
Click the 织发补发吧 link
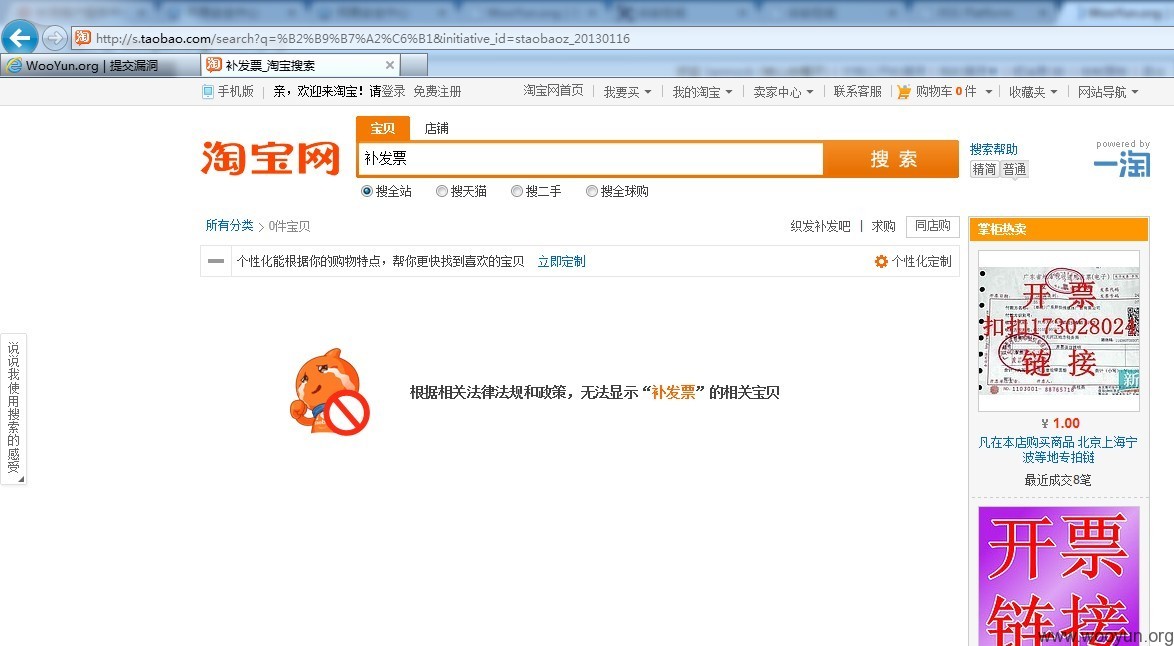pos(821,226)
